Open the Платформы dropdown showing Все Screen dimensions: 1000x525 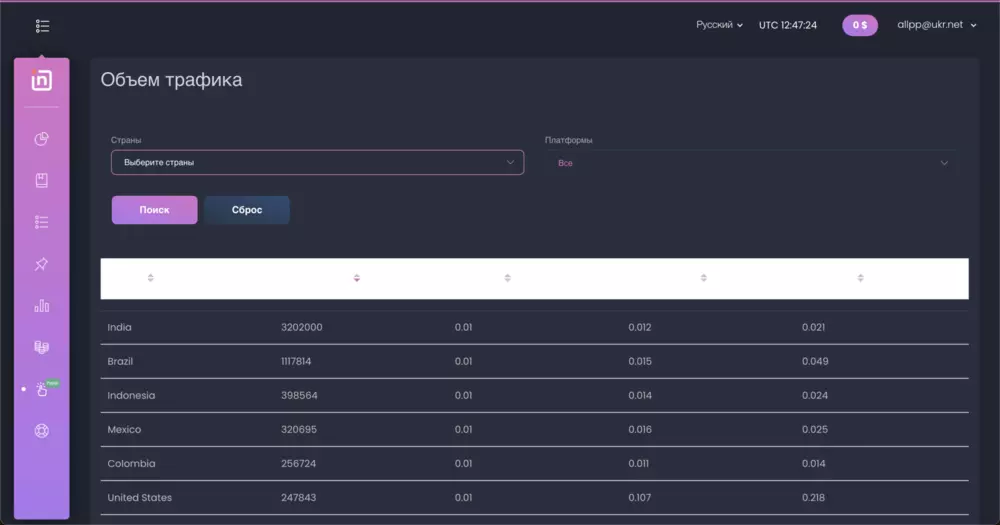[x=750, y=163]
